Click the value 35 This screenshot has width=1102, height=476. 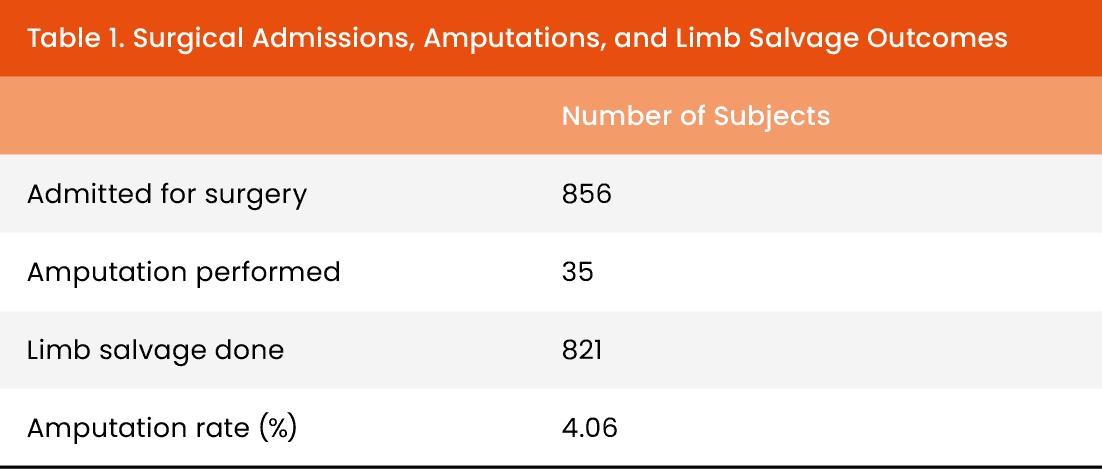(x=577, y=271)
